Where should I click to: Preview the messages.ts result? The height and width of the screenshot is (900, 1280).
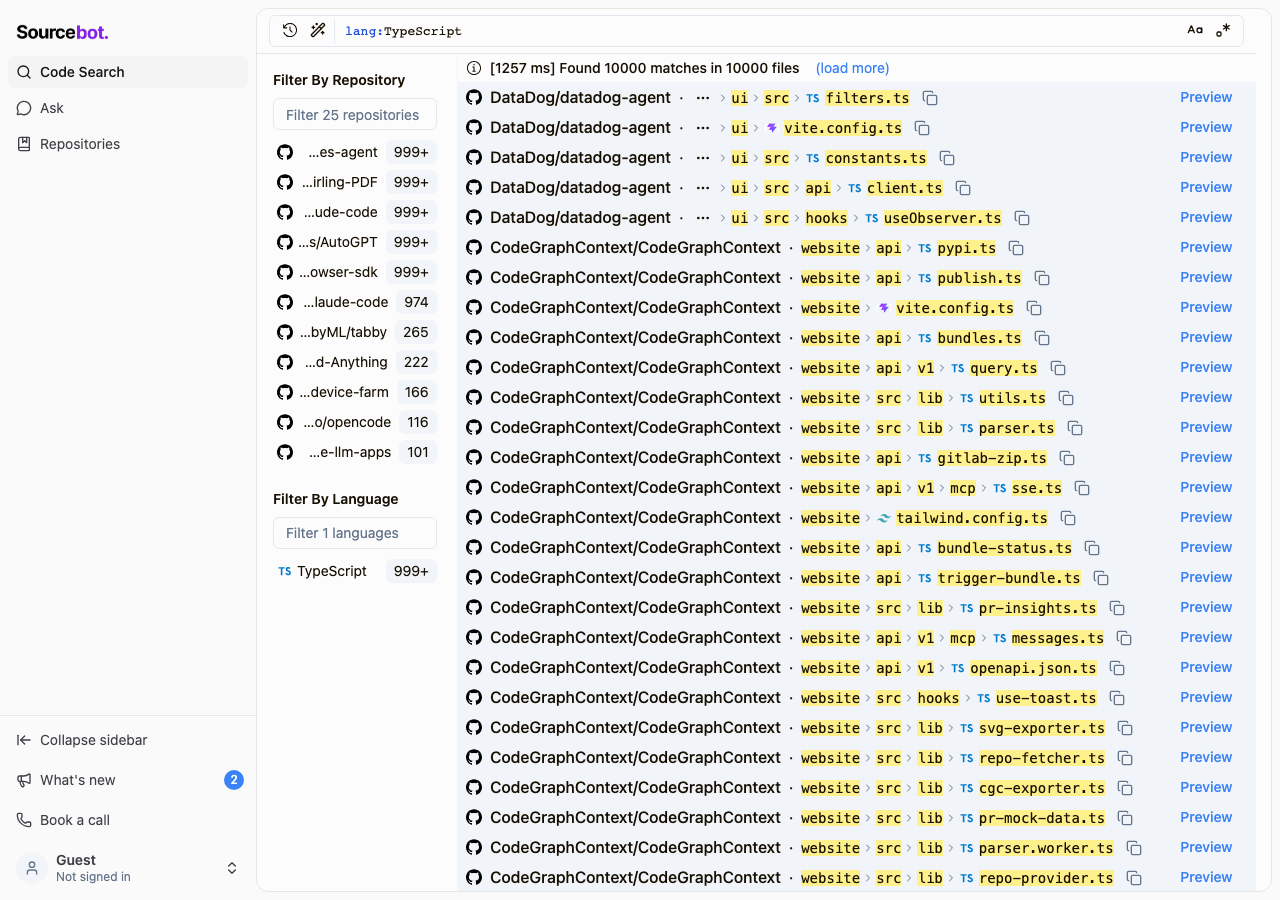(1206, 637)
